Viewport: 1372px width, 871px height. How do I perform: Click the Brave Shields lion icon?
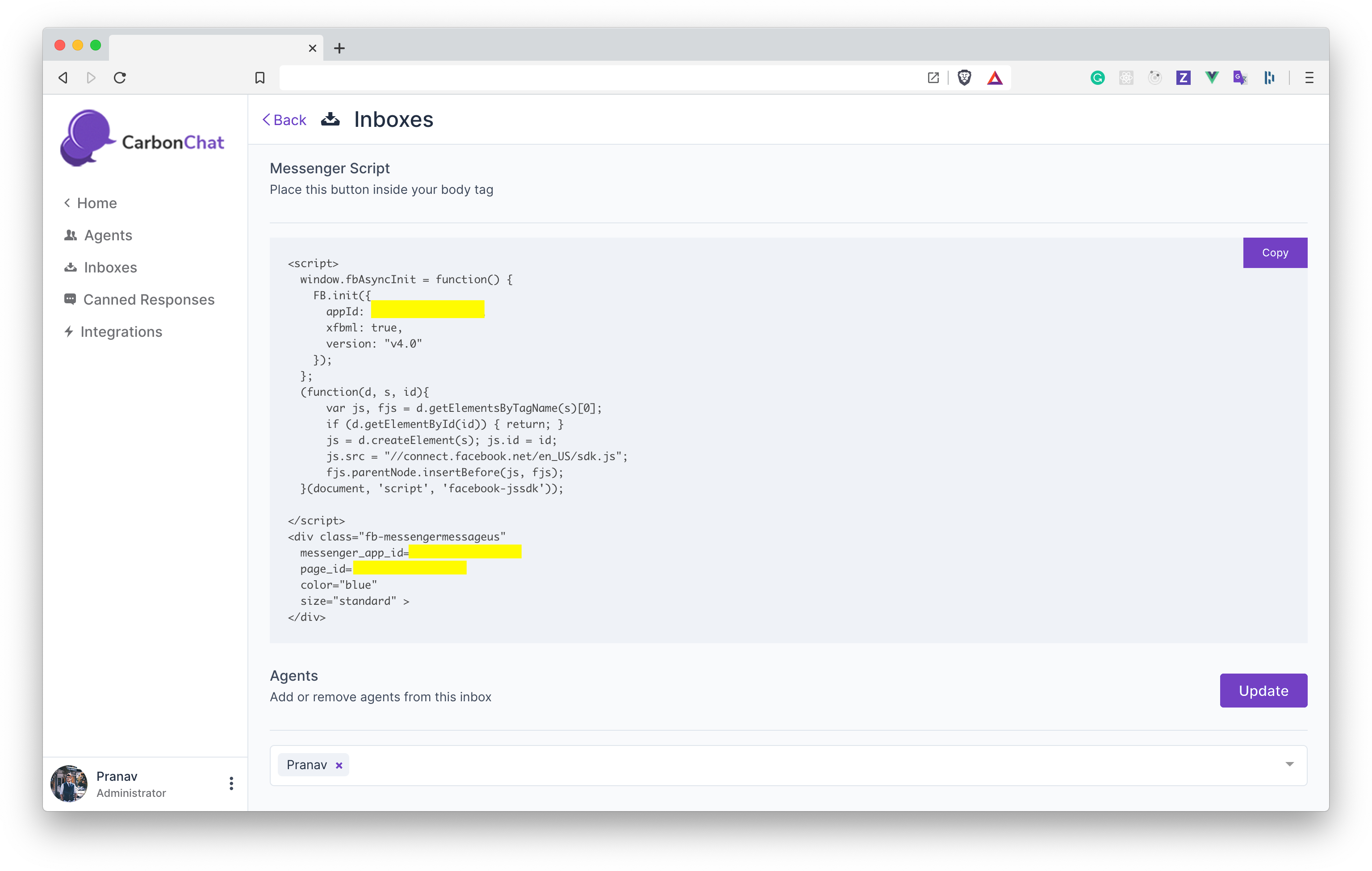[x=964, y=77]
